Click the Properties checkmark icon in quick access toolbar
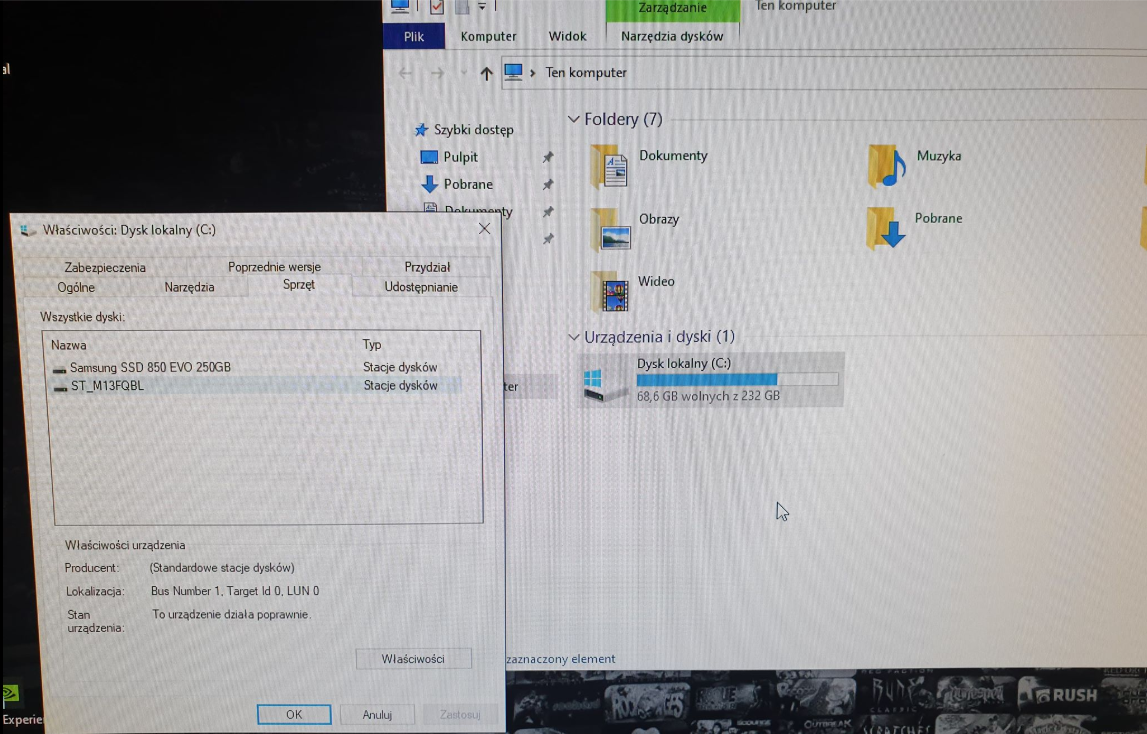Screen dimensions: 1147x734 point(437,7)
